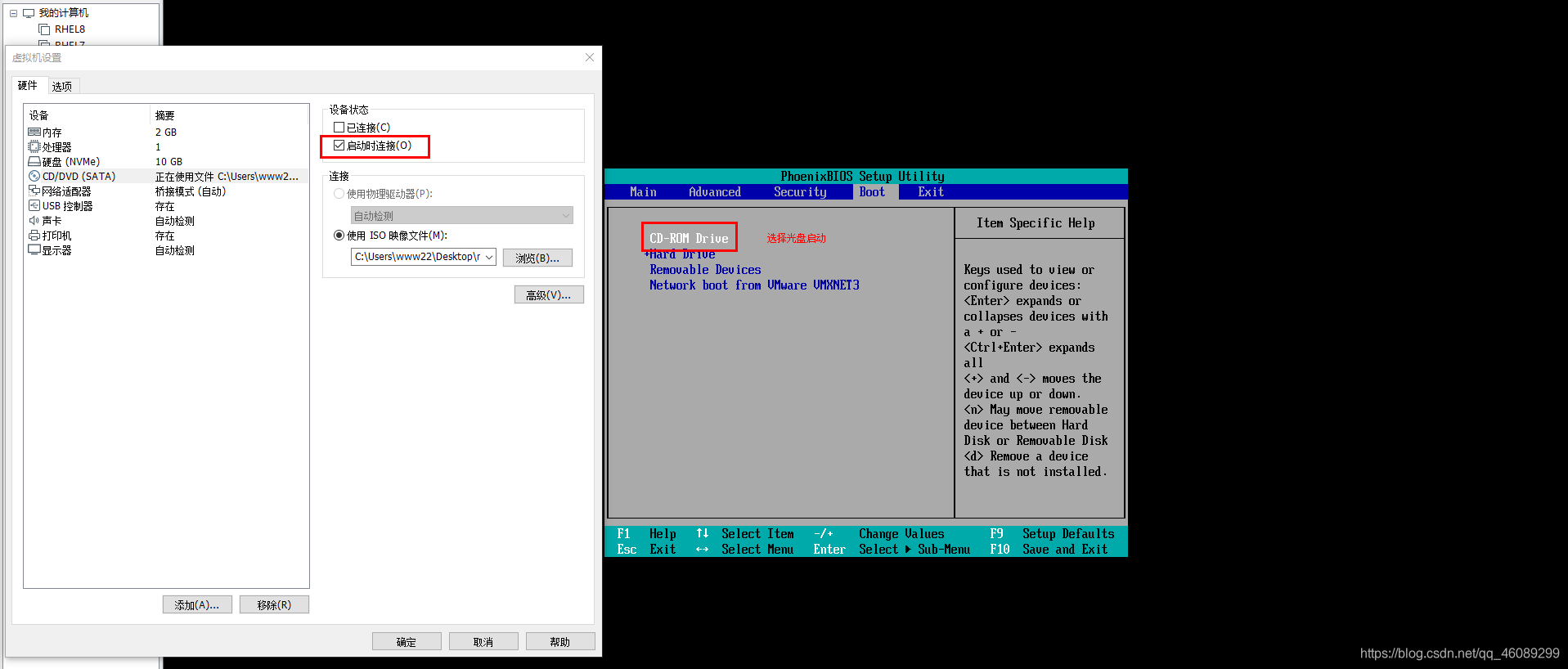Click the F10 Save and Exit hint
Image resolution: width=1568 pixels, height=669 pixels.
[x=1049, y=550]
